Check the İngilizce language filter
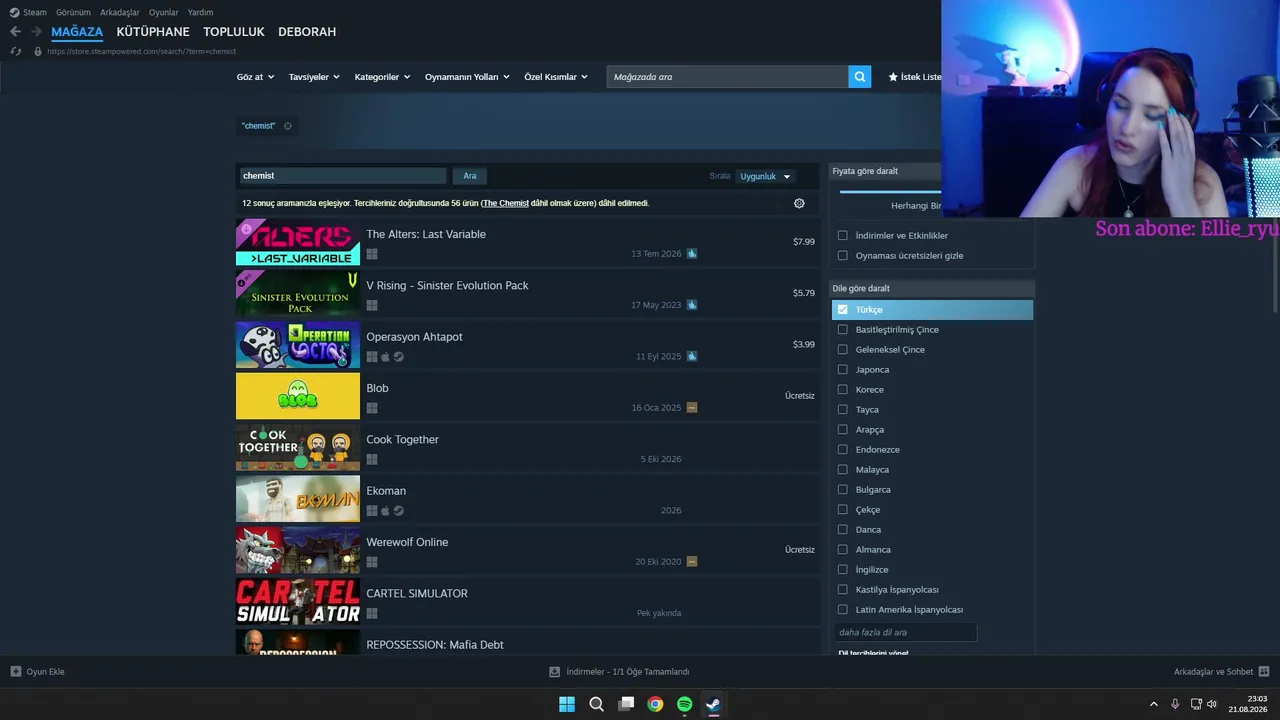Viewport: 1280px width, 720px height. [x=843, y=570]
